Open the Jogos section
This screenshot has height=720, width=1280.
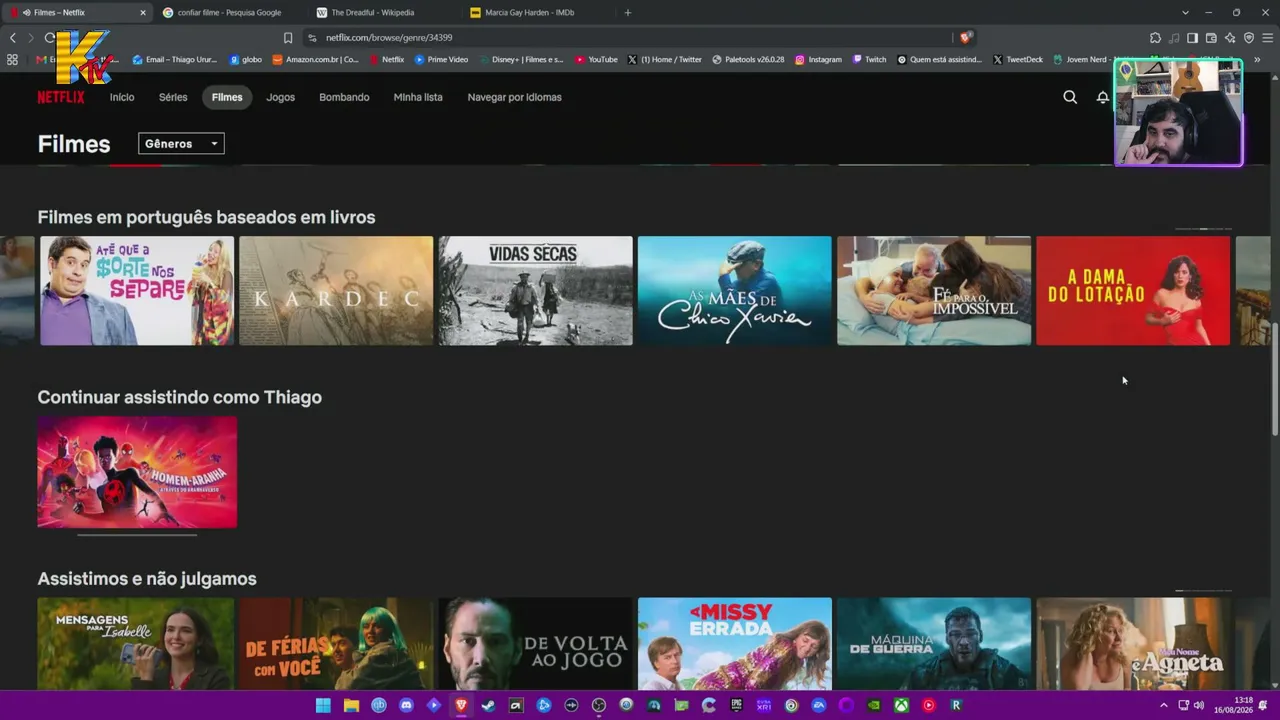[280, 97]
